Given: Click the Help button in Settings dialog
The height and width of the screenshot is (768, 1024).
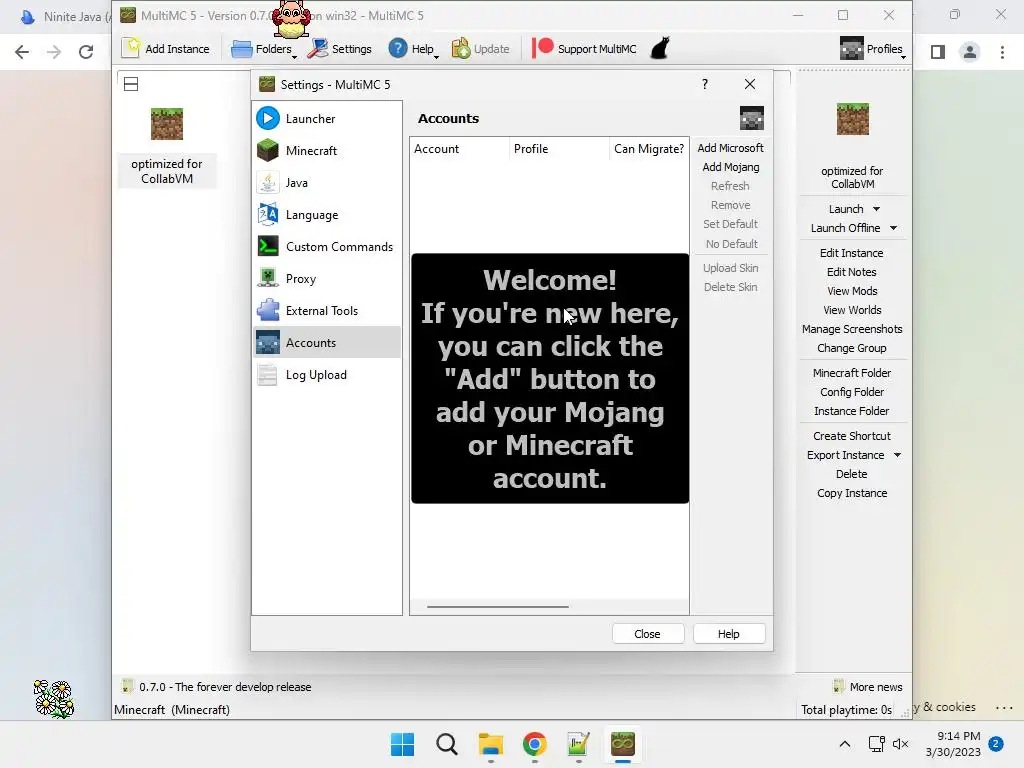Looking at the screenshot, I should pyautogui.click(x=728, y=634).
